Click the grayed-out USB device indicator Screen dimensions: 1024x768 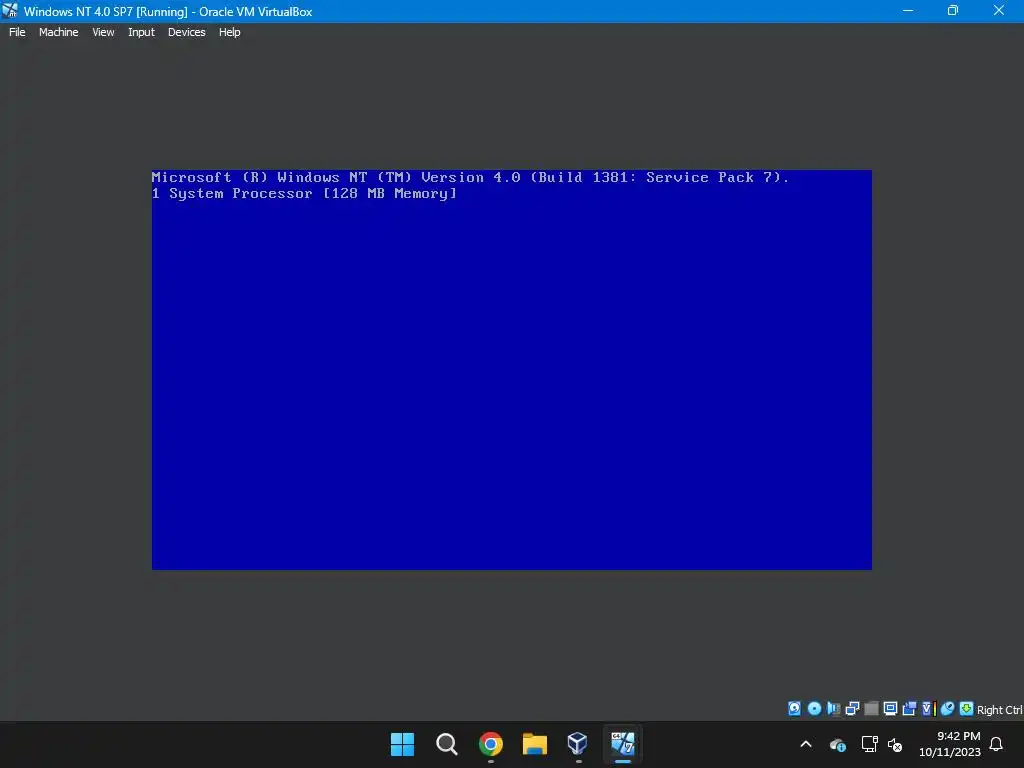[x=871, y=709]
